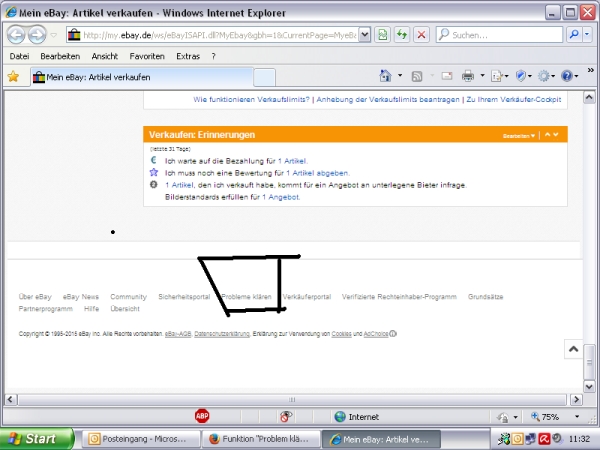Open the Datenschutzerklärung link
600x450 pixels.
coord(222,334)
